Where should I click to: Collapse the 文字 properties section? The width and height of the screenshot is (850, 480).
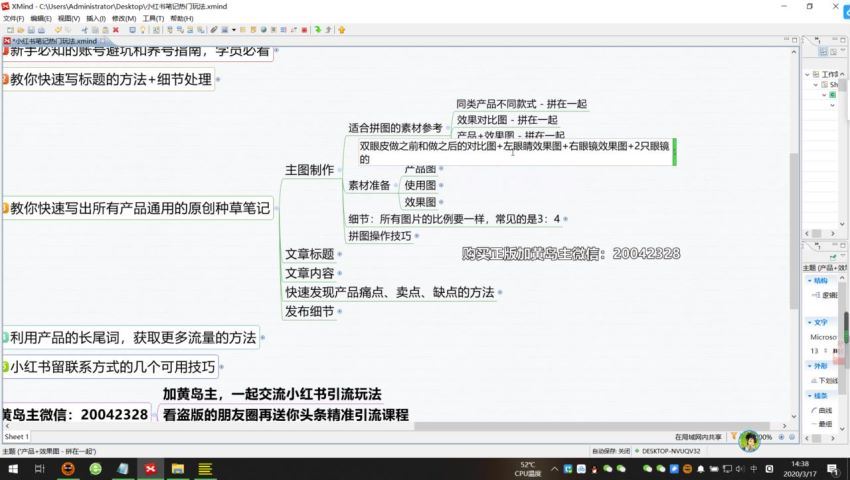(x=810, y=322)
